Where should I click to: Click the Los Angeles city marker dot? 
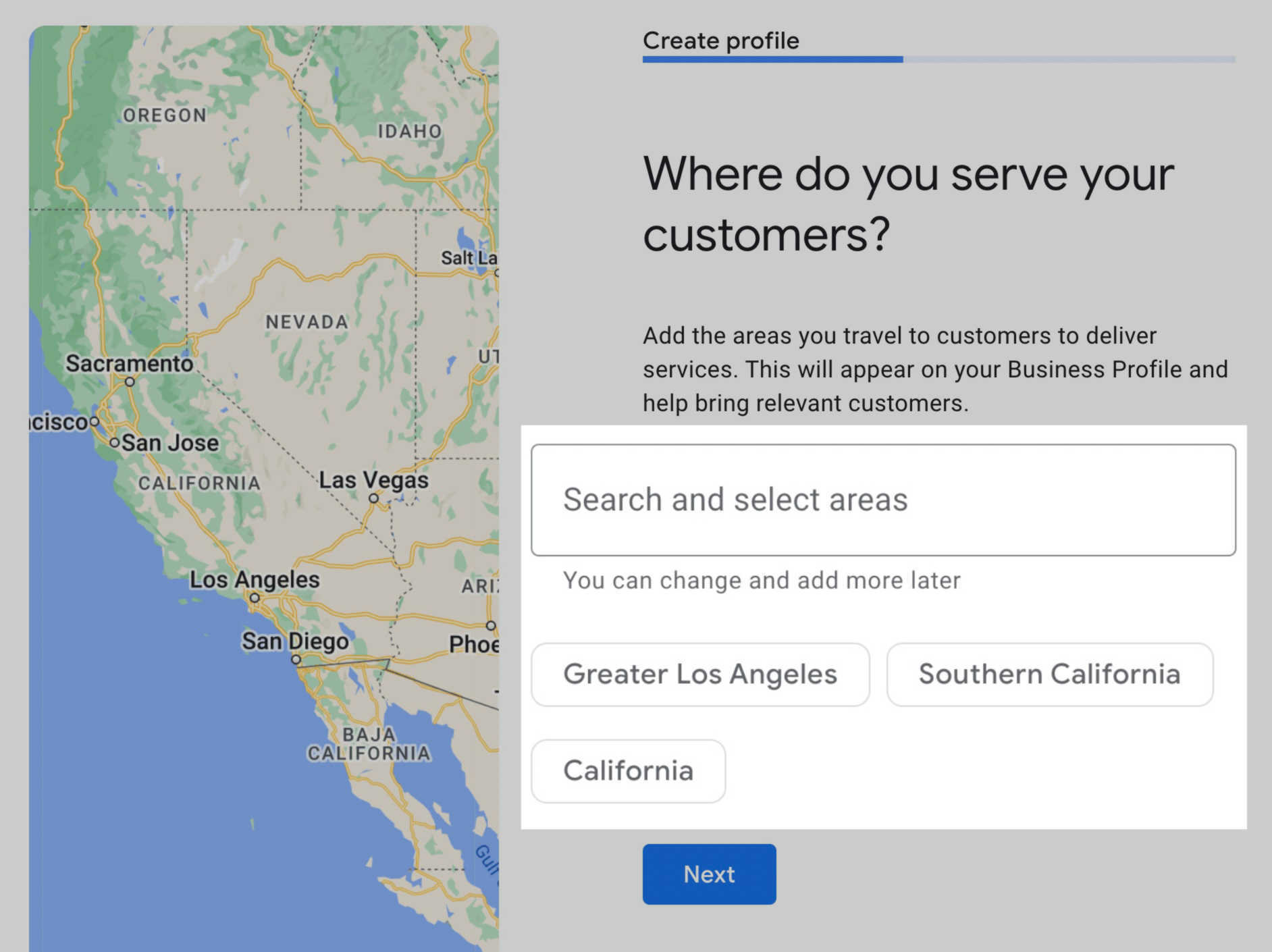click(255, 598)
